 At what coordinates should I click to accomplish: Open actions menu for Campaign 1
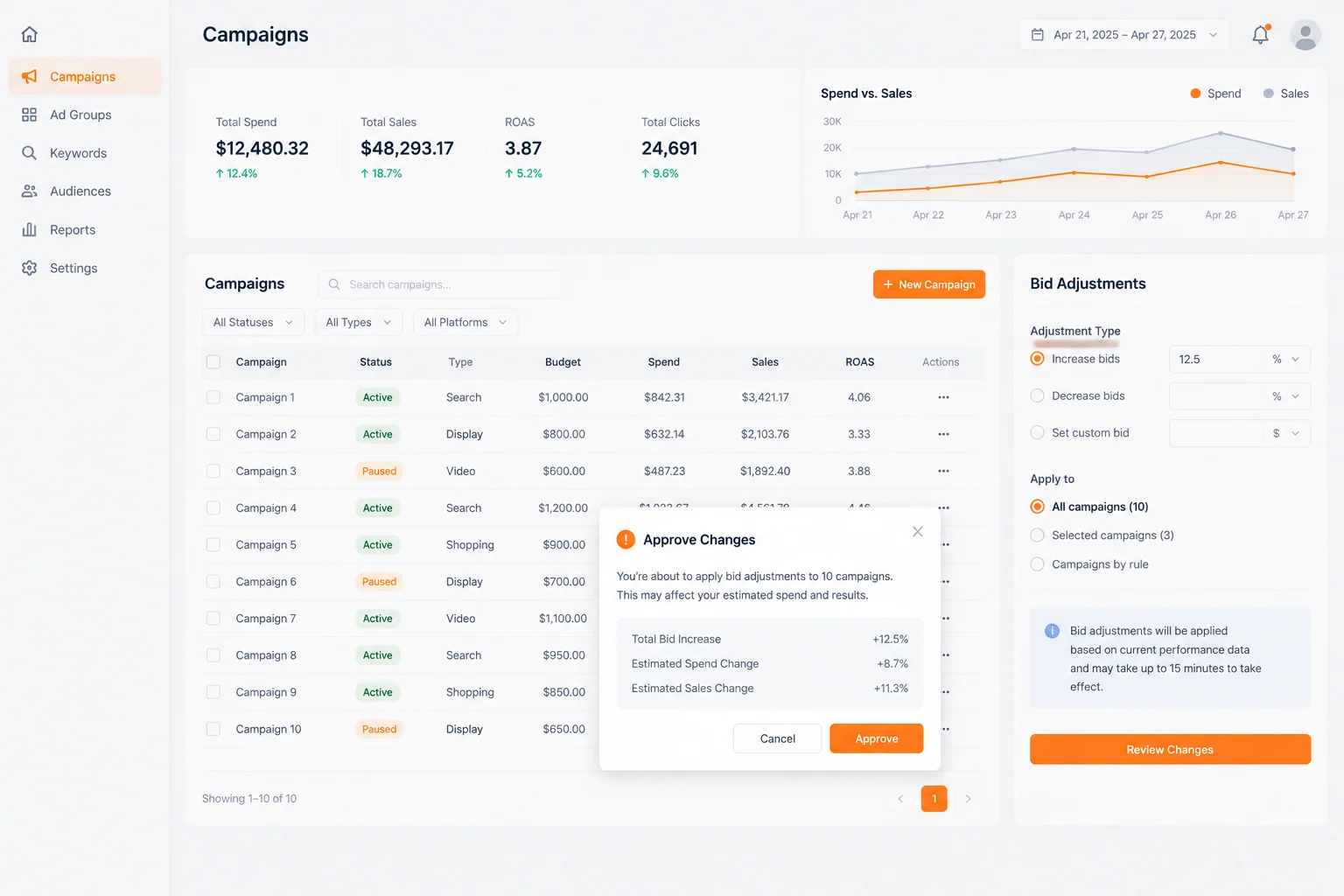click(943, 397)
